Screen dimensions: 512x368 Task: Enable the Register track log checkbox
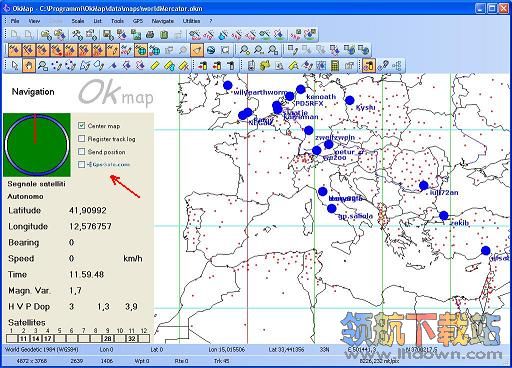click(x=81, y=138)
